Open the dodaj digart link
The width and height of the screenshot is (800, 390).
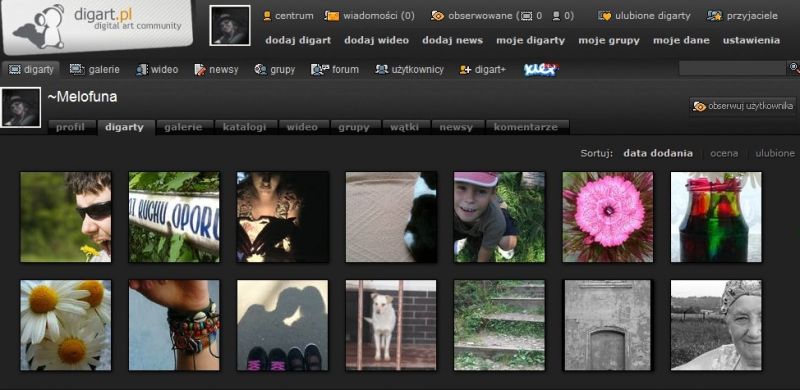298,40
